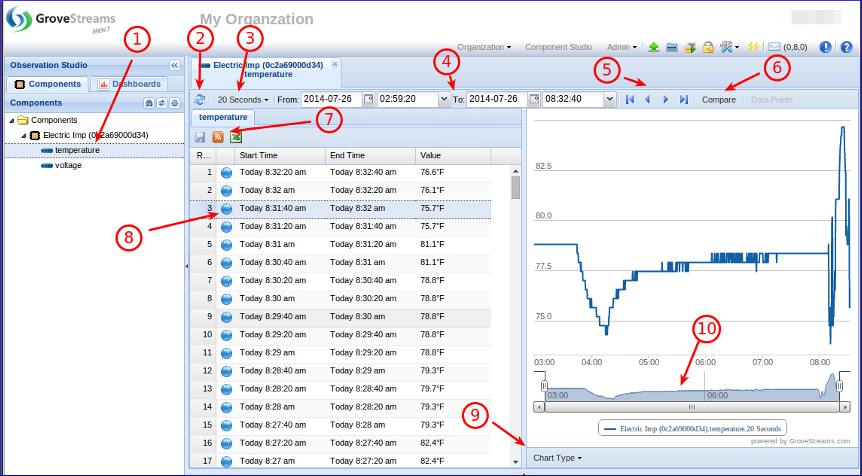This screenshot has height=476, width=862.
Task: Collapse the Observation Studio panel
Action: (x=174, y=65)
